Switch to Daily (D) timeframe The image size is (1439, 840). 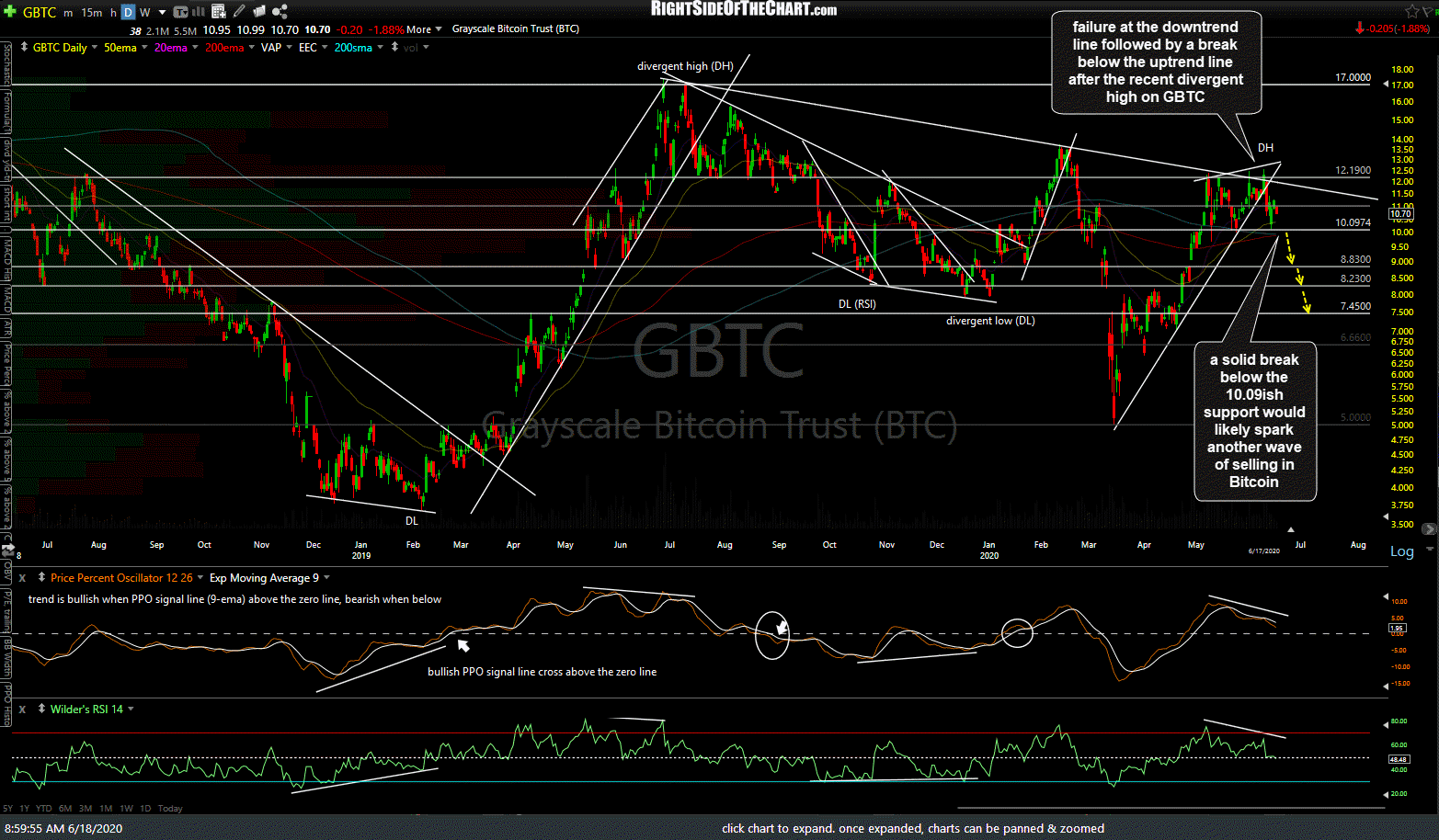[x=129, y=12]
